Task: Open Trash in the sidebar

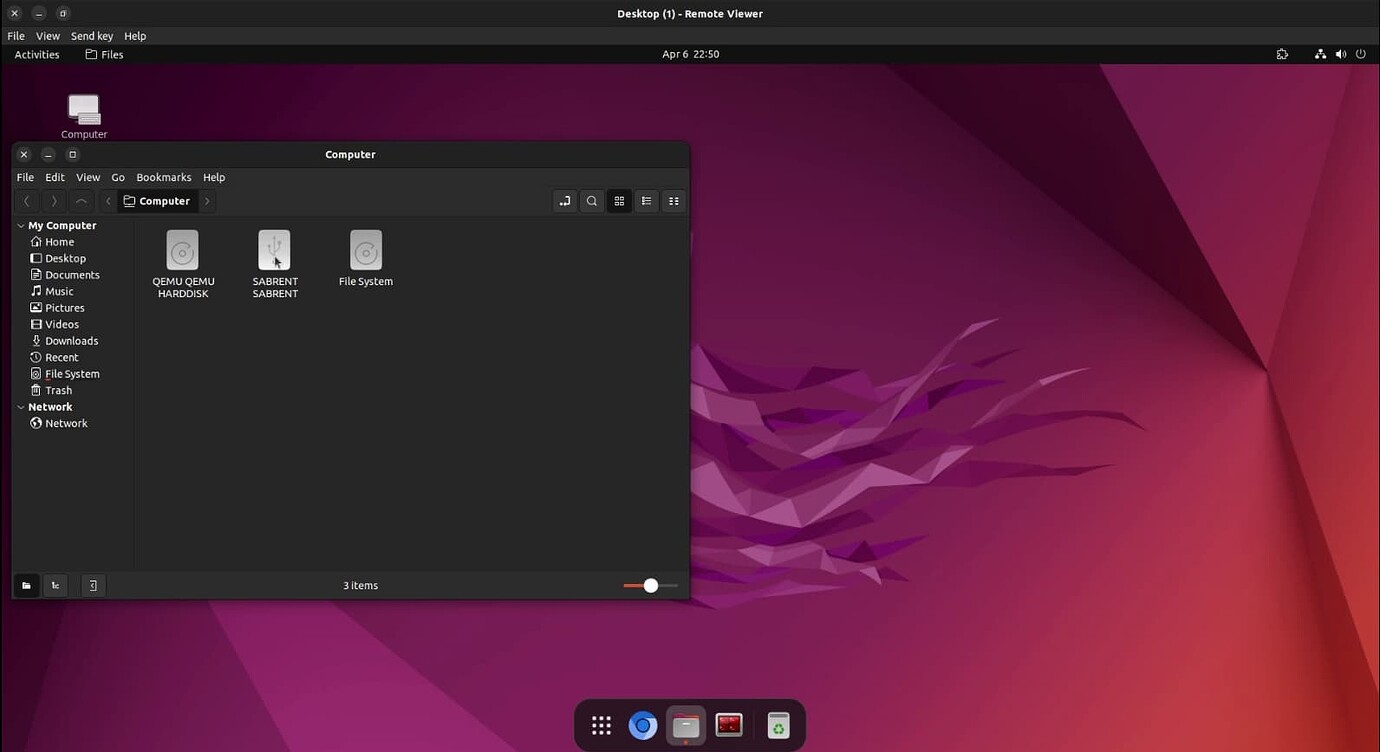Action: click(58, 390)
